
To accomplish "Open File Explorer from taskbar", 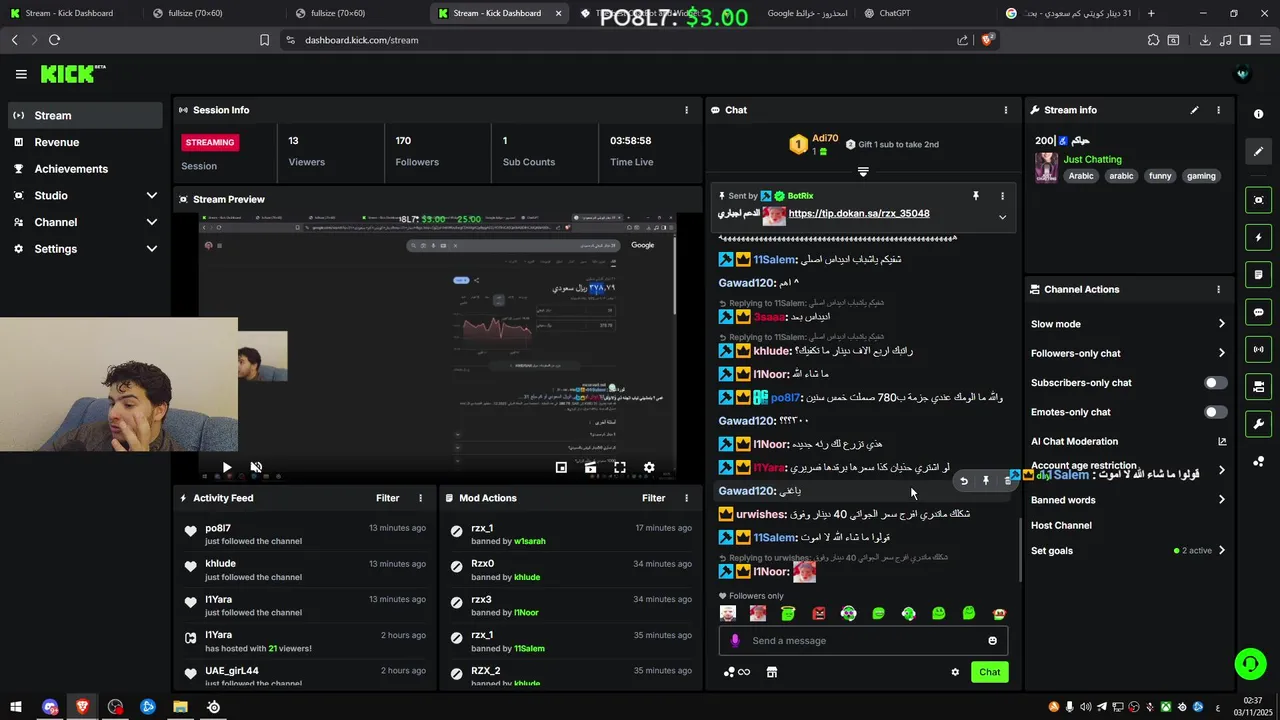I will click(x=180, y=707).
